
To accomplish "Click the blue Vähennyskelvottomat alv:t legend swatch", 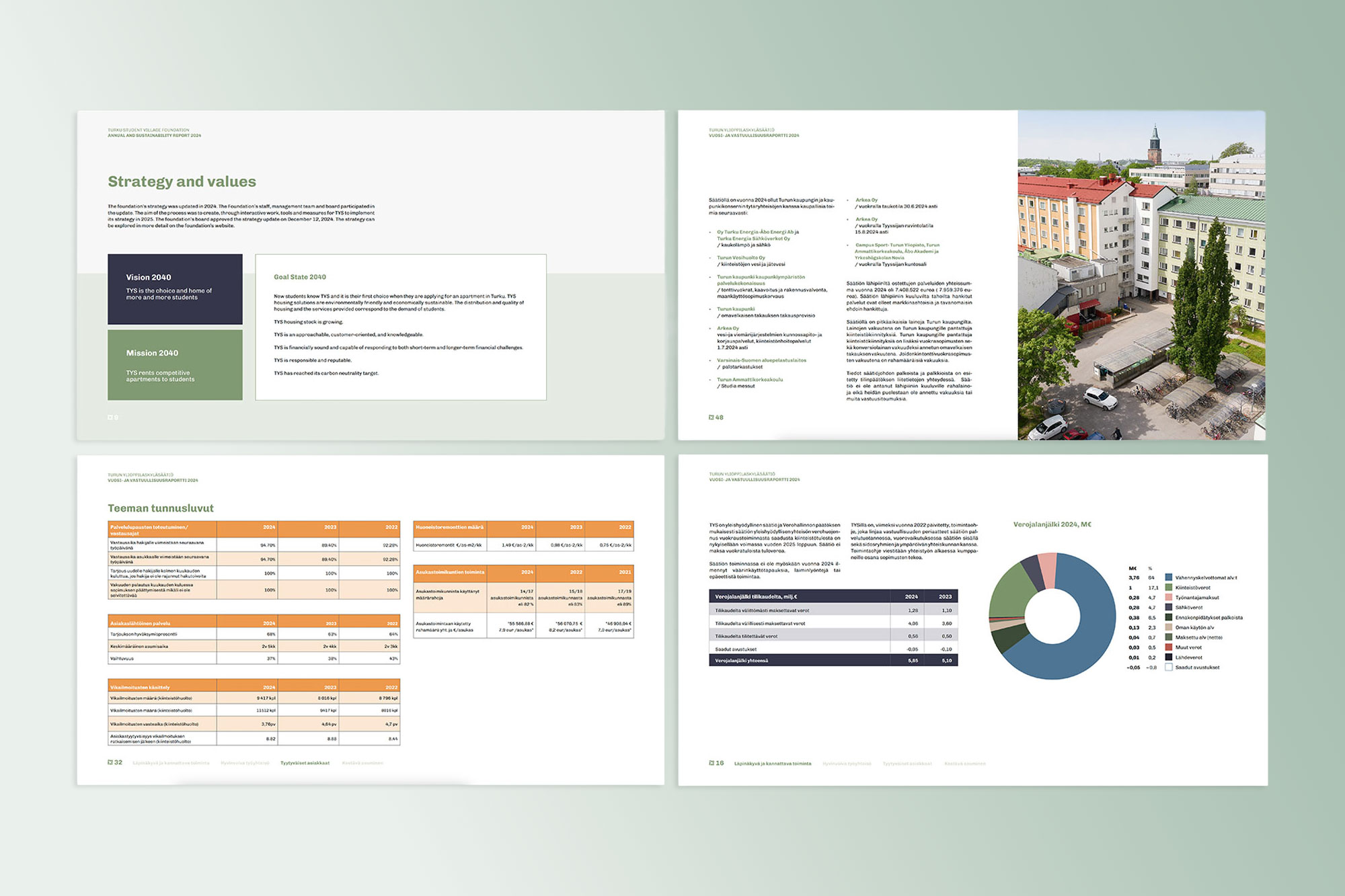I will pos(1169,577).
